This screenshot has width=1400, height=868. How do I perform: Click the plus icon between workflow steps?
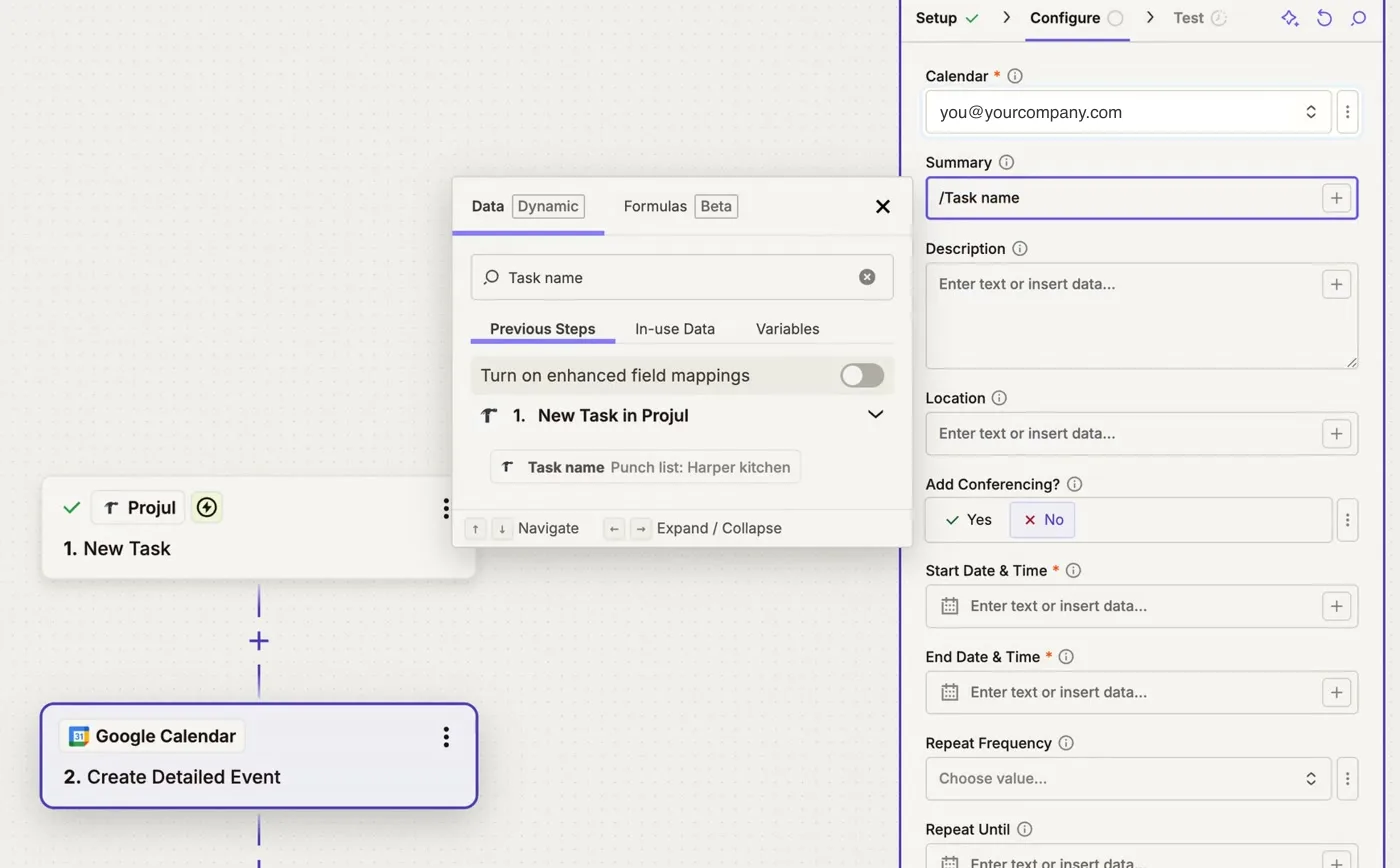coord(259,641)
